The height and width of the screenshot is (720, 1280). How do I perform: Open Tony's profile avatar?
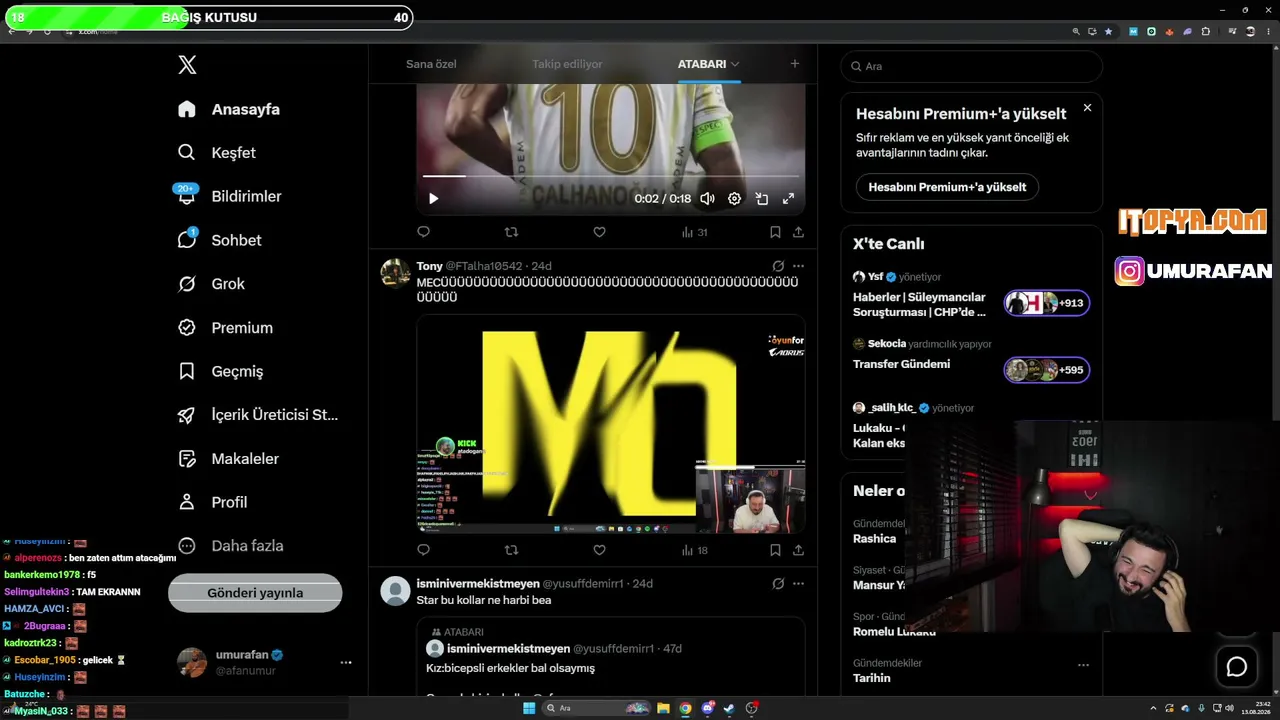click(x=396, y=273)
